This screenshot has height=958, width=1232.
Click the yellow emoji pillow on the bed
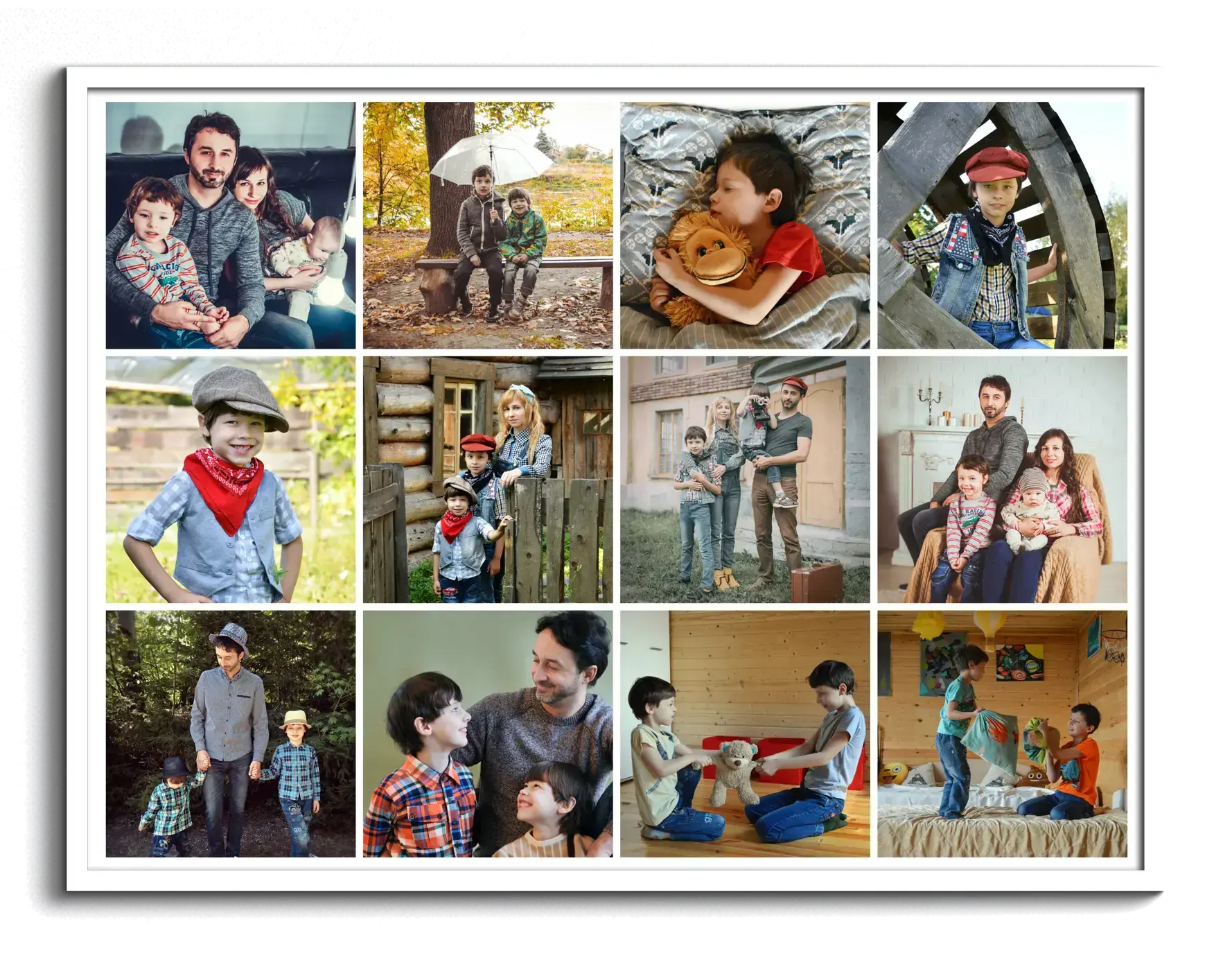coord(894,773)
